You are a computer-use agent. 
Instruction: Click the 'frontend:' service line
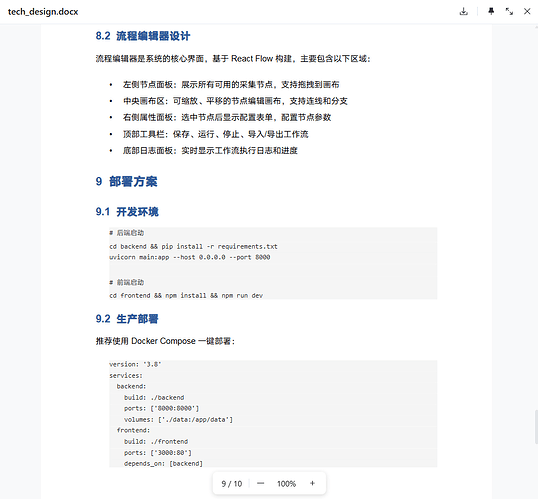pyautogui.click(x=133, y=430)
